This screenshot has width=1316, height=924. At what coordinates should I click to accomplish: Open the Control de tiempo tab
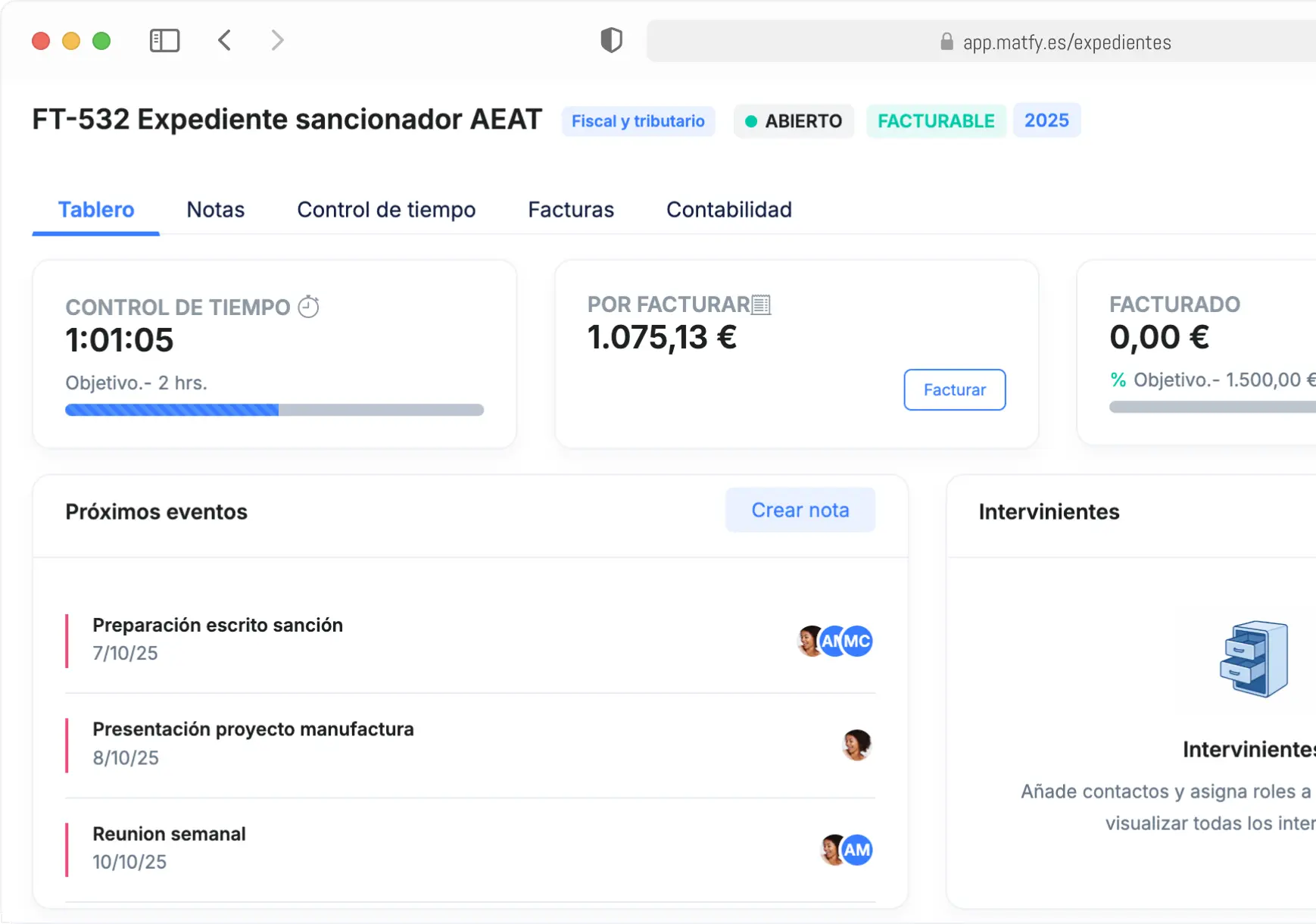coord(386,210)
